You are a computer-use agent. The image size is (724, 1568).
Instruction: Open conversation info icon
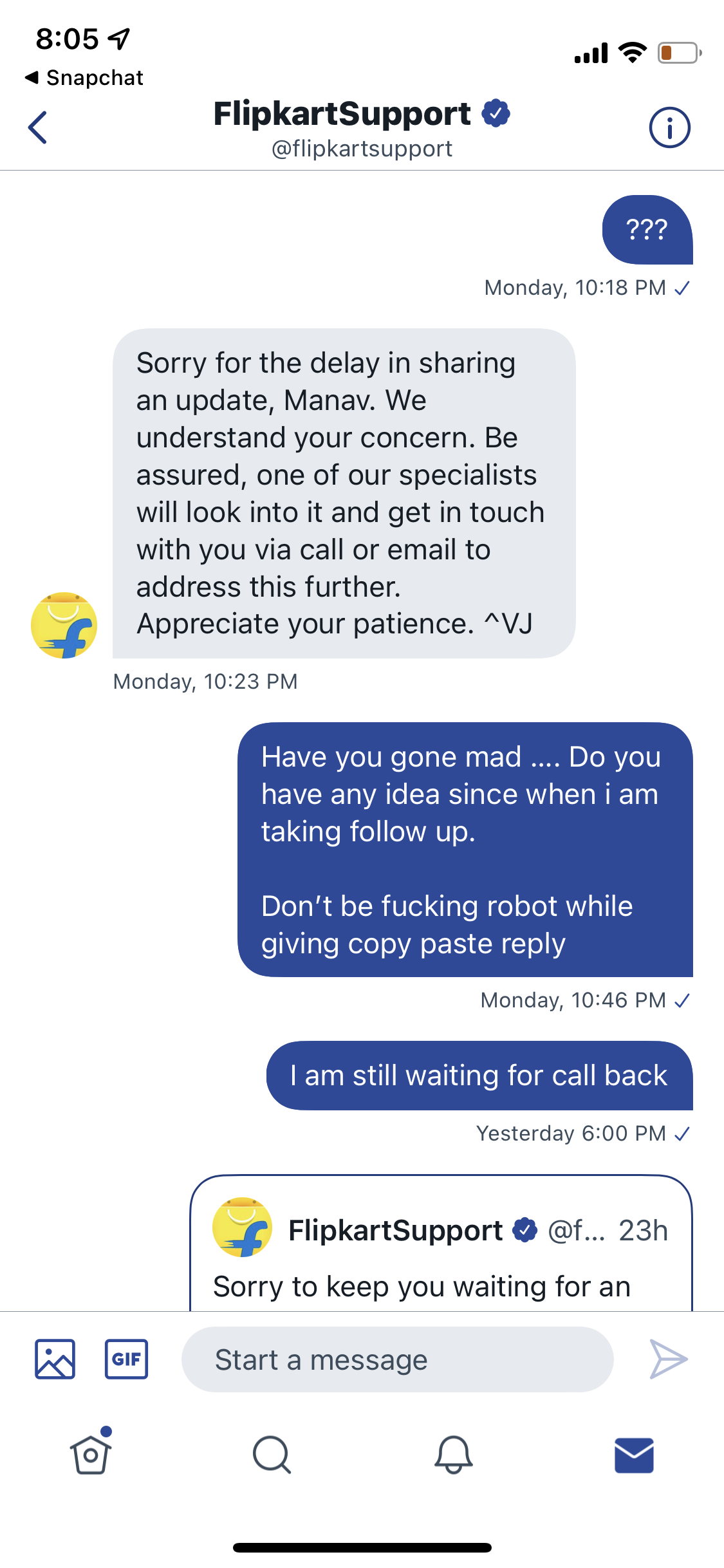tap(669, 127)
